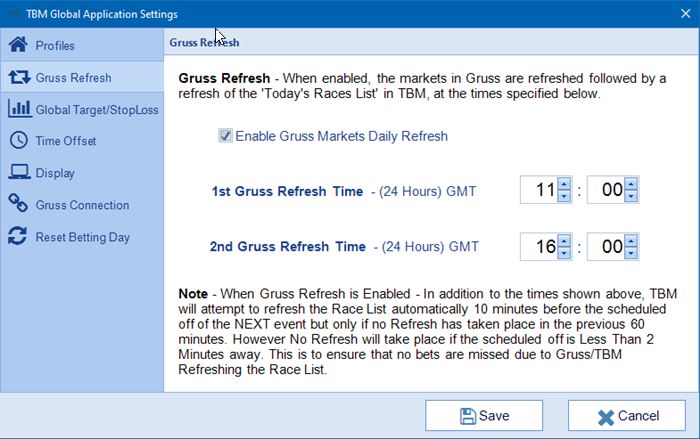Increase the 2nd refresh minutes value
The width and height of the screenshot is (700, 439).
click(631, 240)
